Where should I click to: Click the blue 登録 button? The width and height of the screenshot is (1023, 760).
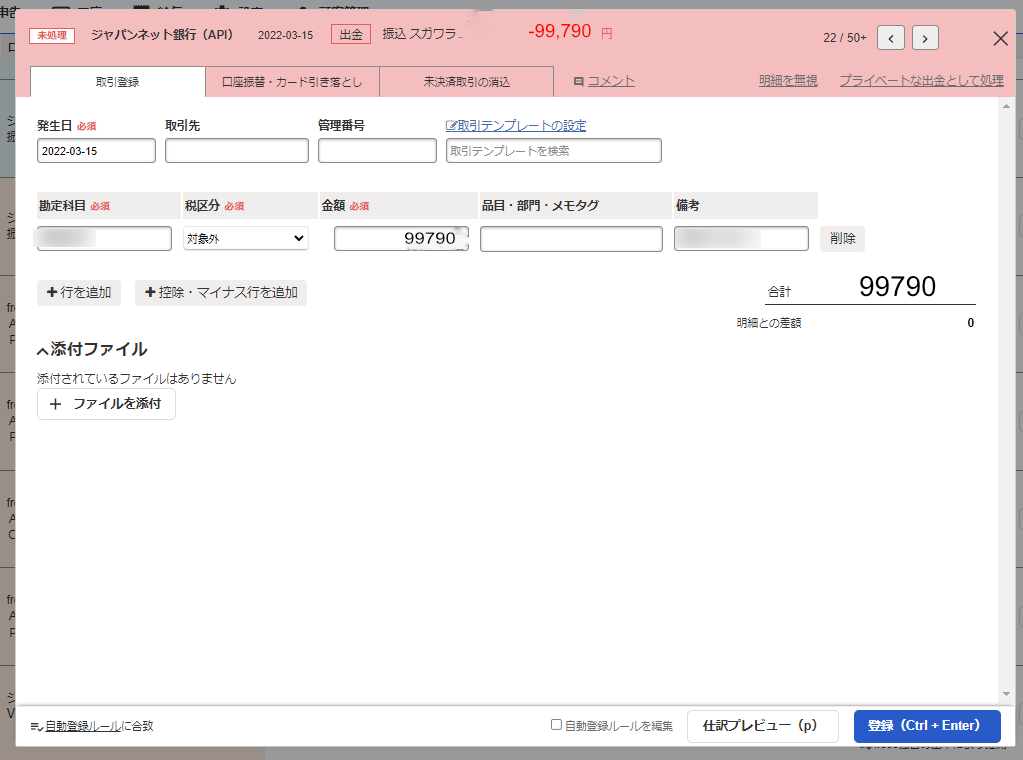926,726
